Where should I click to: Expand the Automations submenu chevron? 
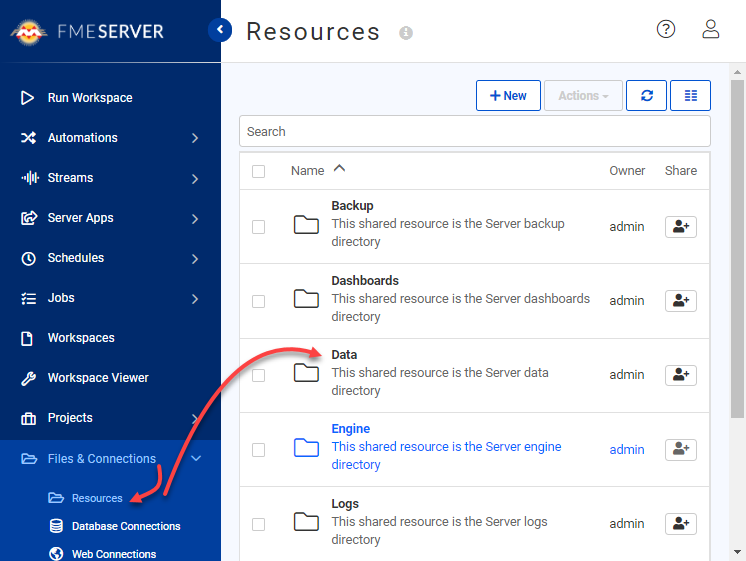tap(195, 138)
